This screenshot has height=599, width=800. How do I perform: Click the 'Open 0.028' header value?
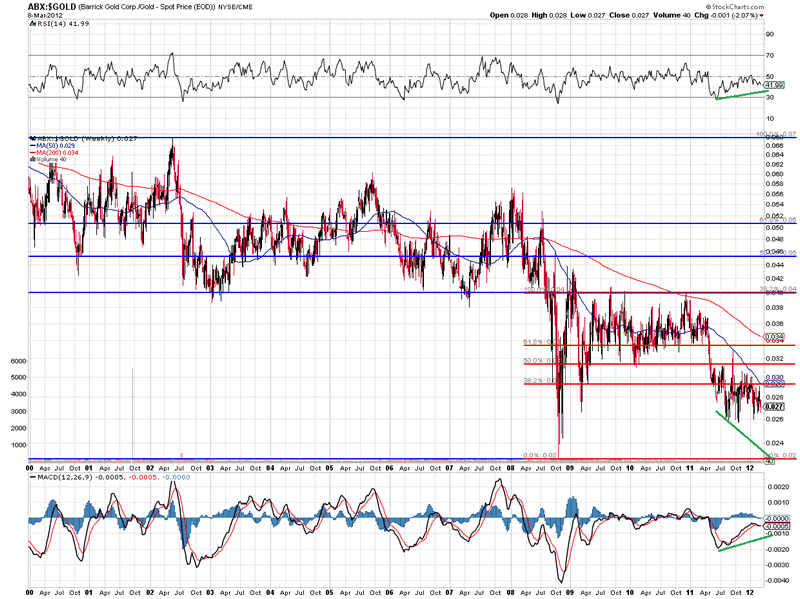(x=509, y=15)
